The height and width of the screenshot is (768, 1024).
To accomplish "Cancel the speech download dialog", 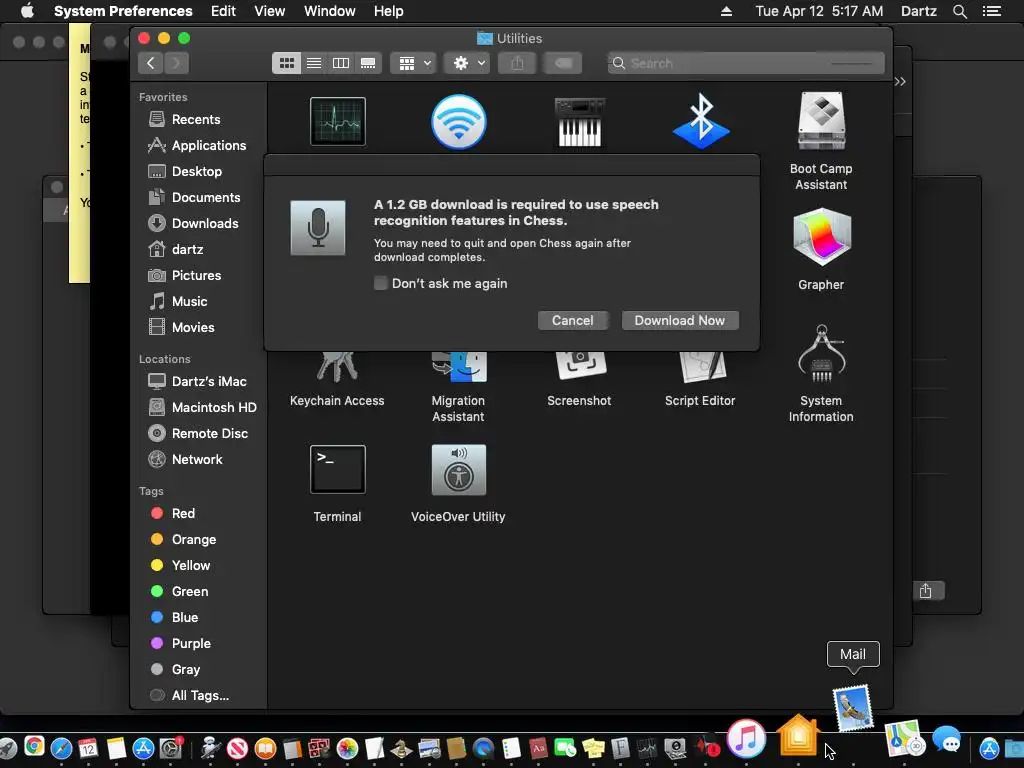I will (x=573, y=321).
